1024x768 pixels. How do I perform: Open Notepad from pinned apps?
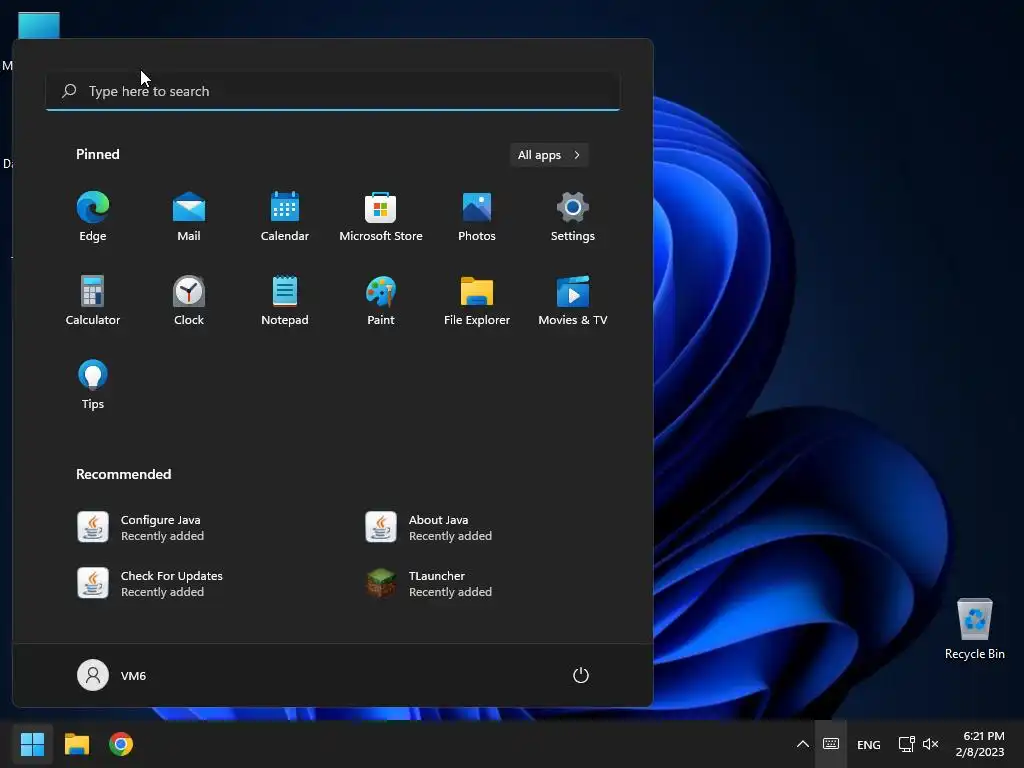[285, 301]
